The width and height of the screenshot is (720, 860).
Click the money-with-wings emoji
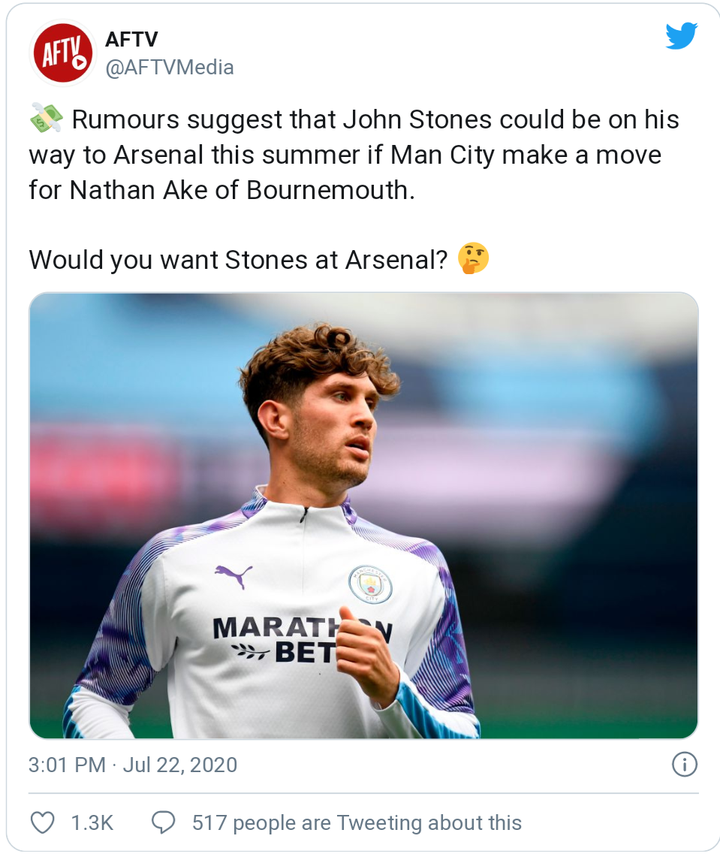tap(45, 121)
